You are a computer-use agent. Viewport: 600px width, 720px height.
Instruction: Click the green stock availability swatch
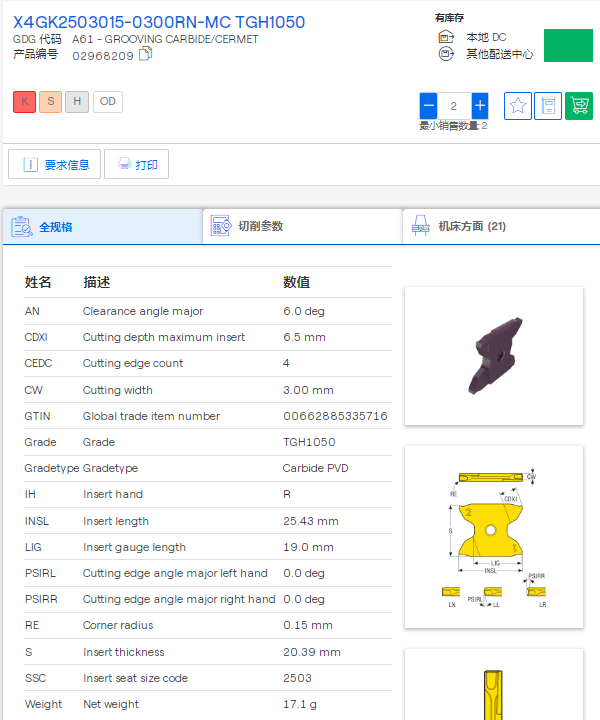568,46
